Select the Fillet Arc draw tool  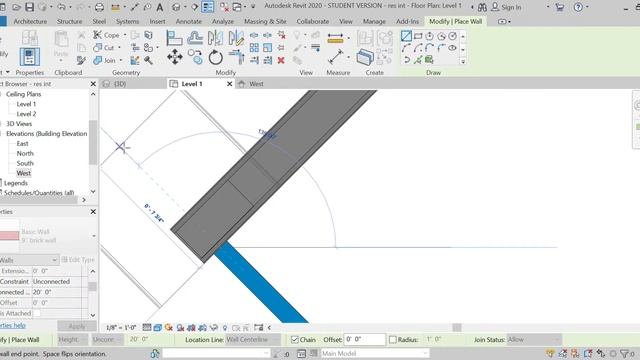(x=441, y=48)
